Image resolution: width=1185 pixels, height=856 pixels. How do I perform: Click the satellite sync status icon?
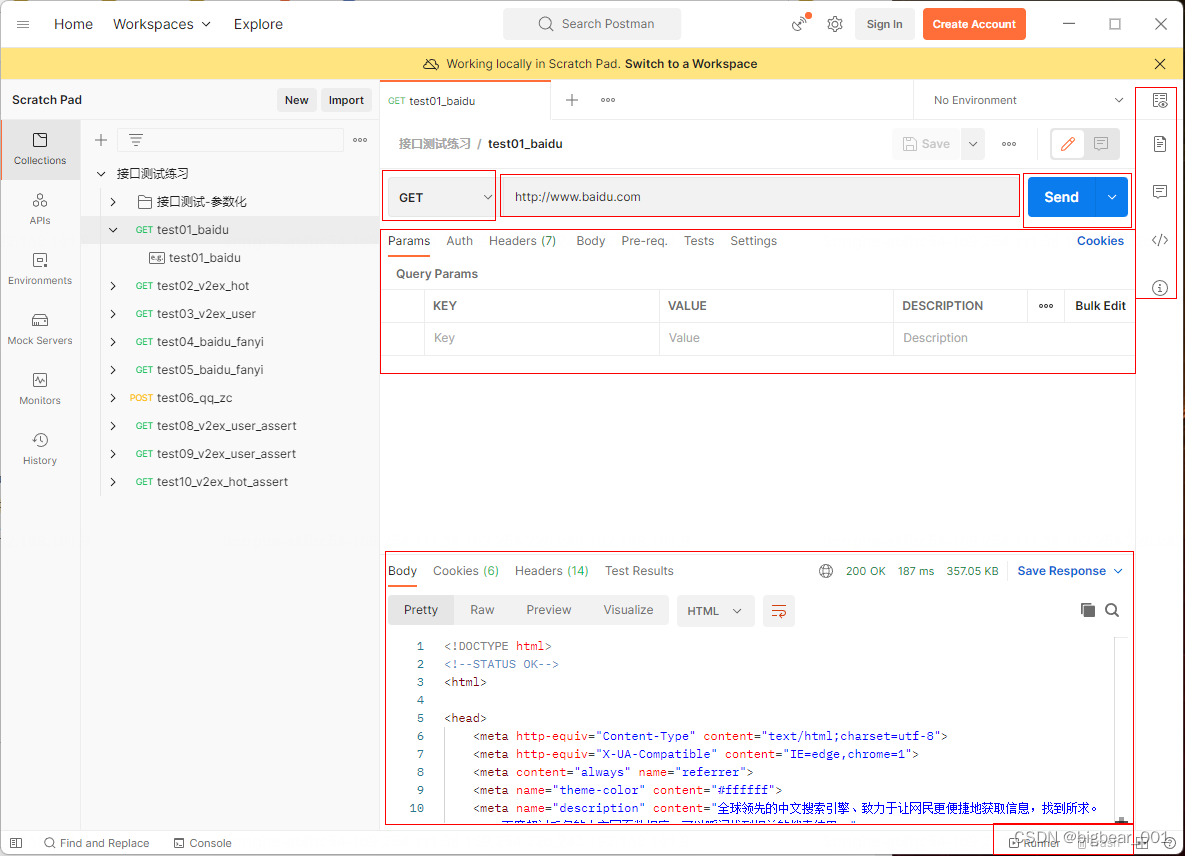click(800, 23)
